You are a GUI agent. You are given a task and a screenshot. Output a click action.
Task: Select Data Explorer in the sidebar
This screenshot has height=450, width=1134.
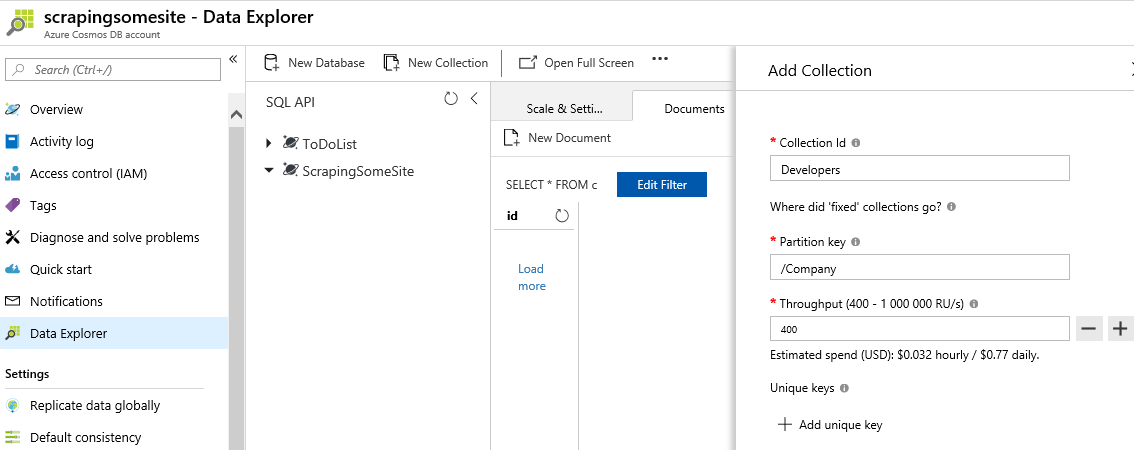pos(114,334)
